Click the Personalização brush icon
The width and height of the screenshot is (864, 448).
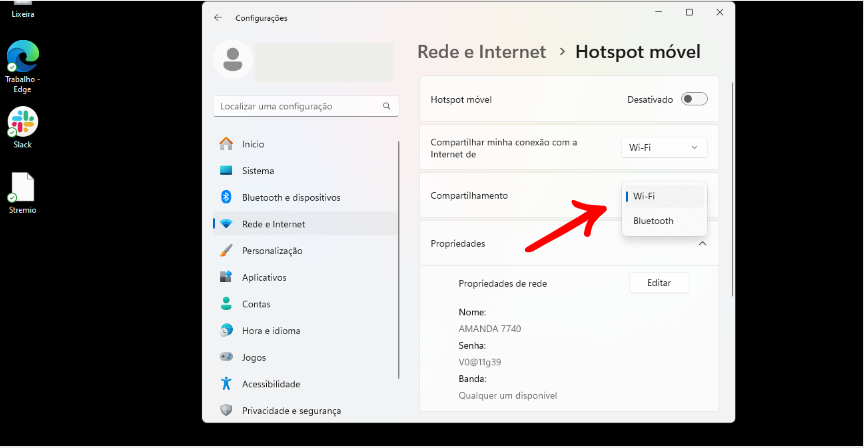[x=226, y=250]
